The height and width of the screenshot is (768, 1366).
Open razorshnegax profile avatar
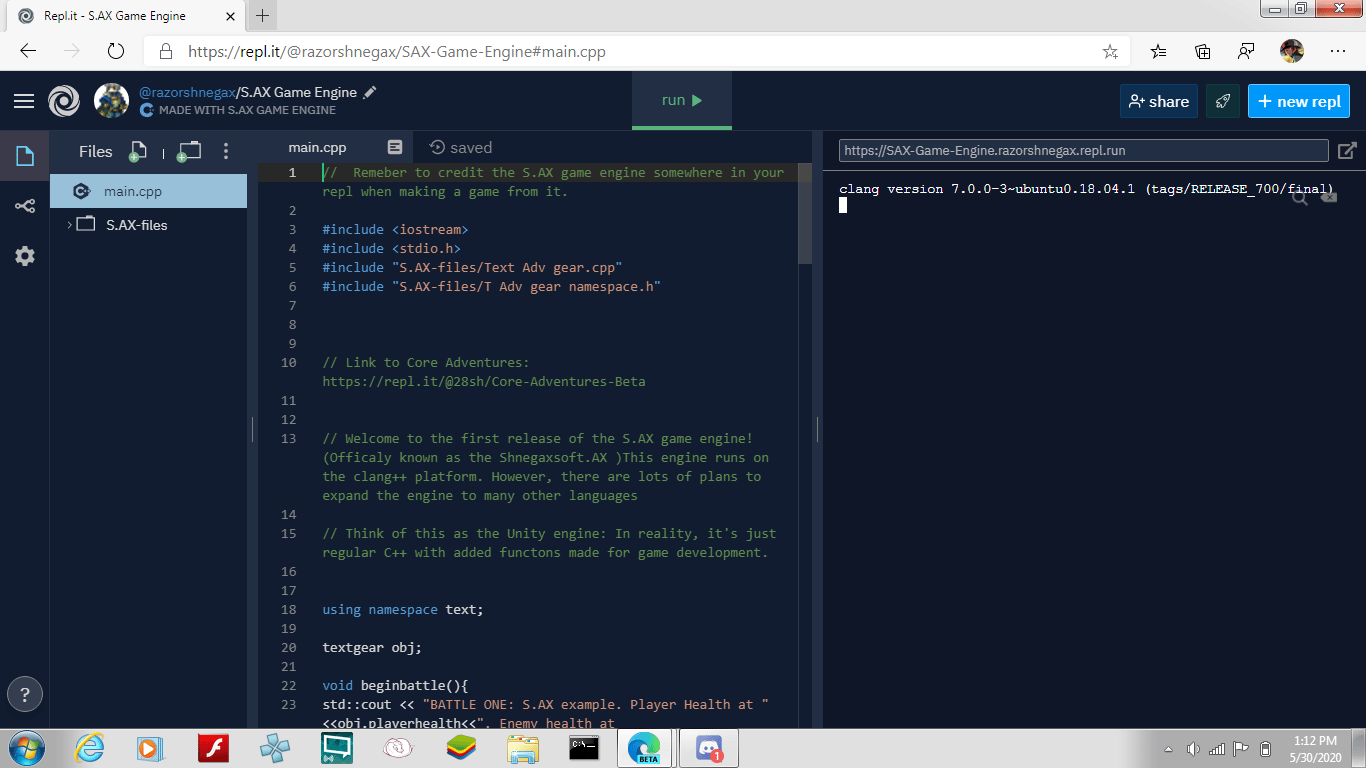(x=111, y=100)
